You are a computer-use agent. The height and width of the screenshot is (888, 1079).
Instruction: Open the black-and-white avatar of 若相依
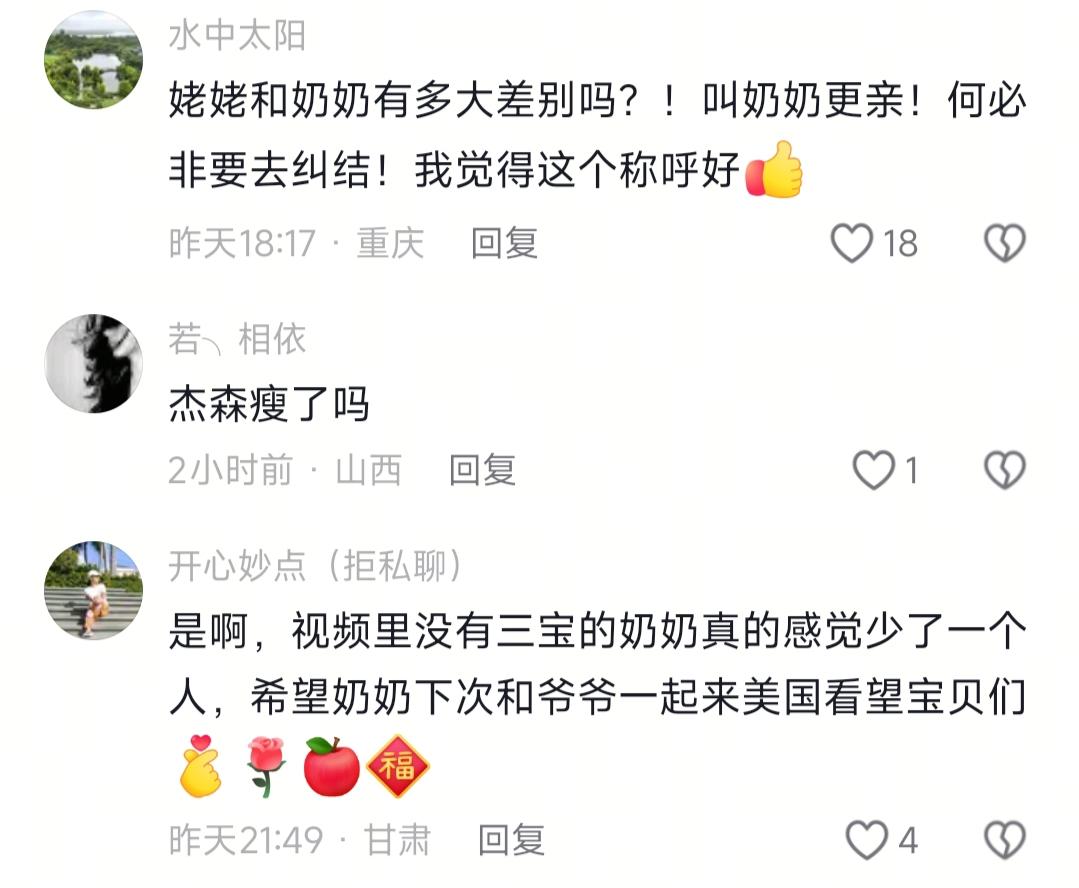(94, 363)
